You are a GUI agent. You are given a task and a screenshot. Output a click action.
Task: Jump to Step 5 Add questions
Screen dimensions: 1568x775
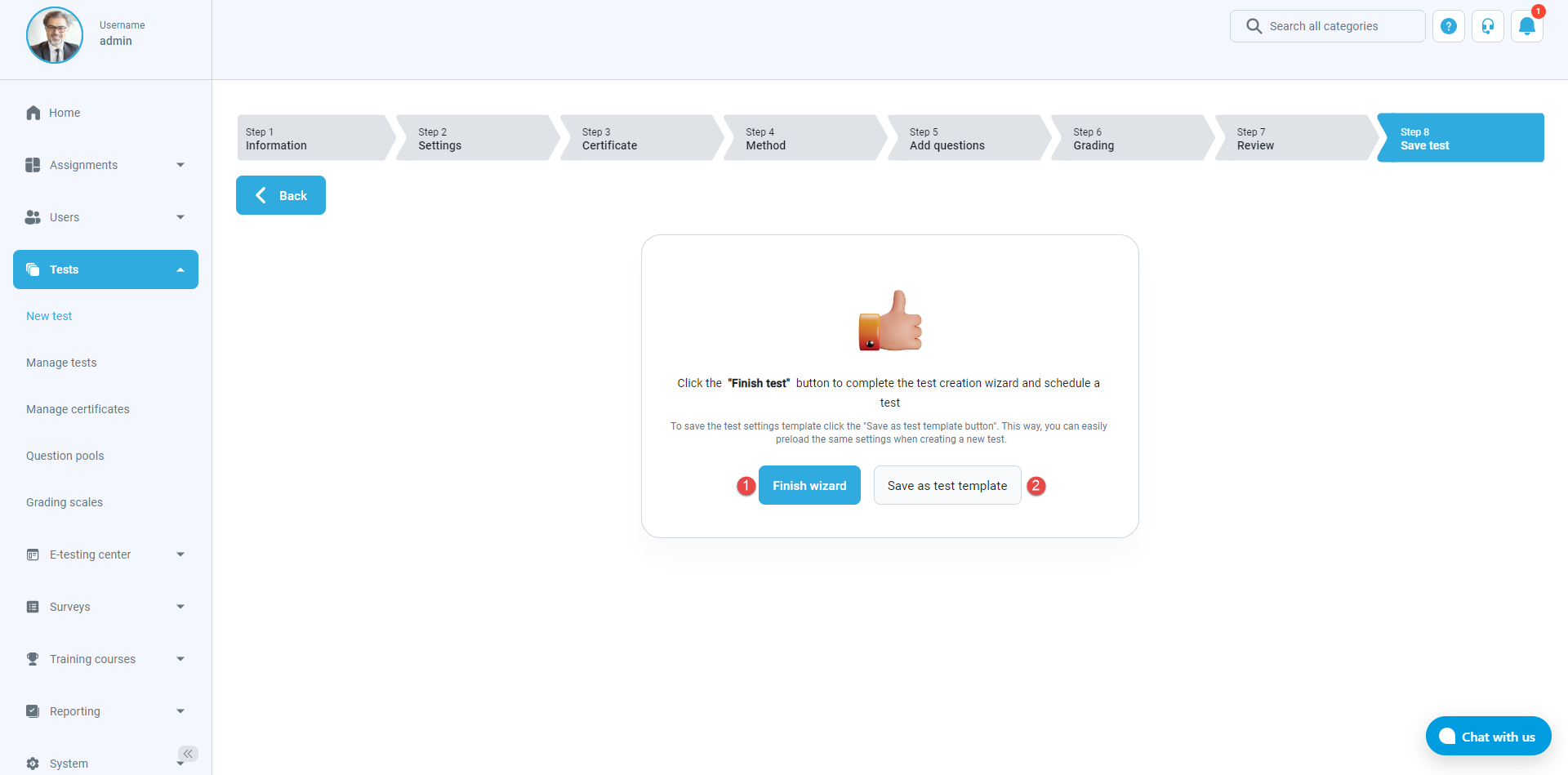pos(964,138)
